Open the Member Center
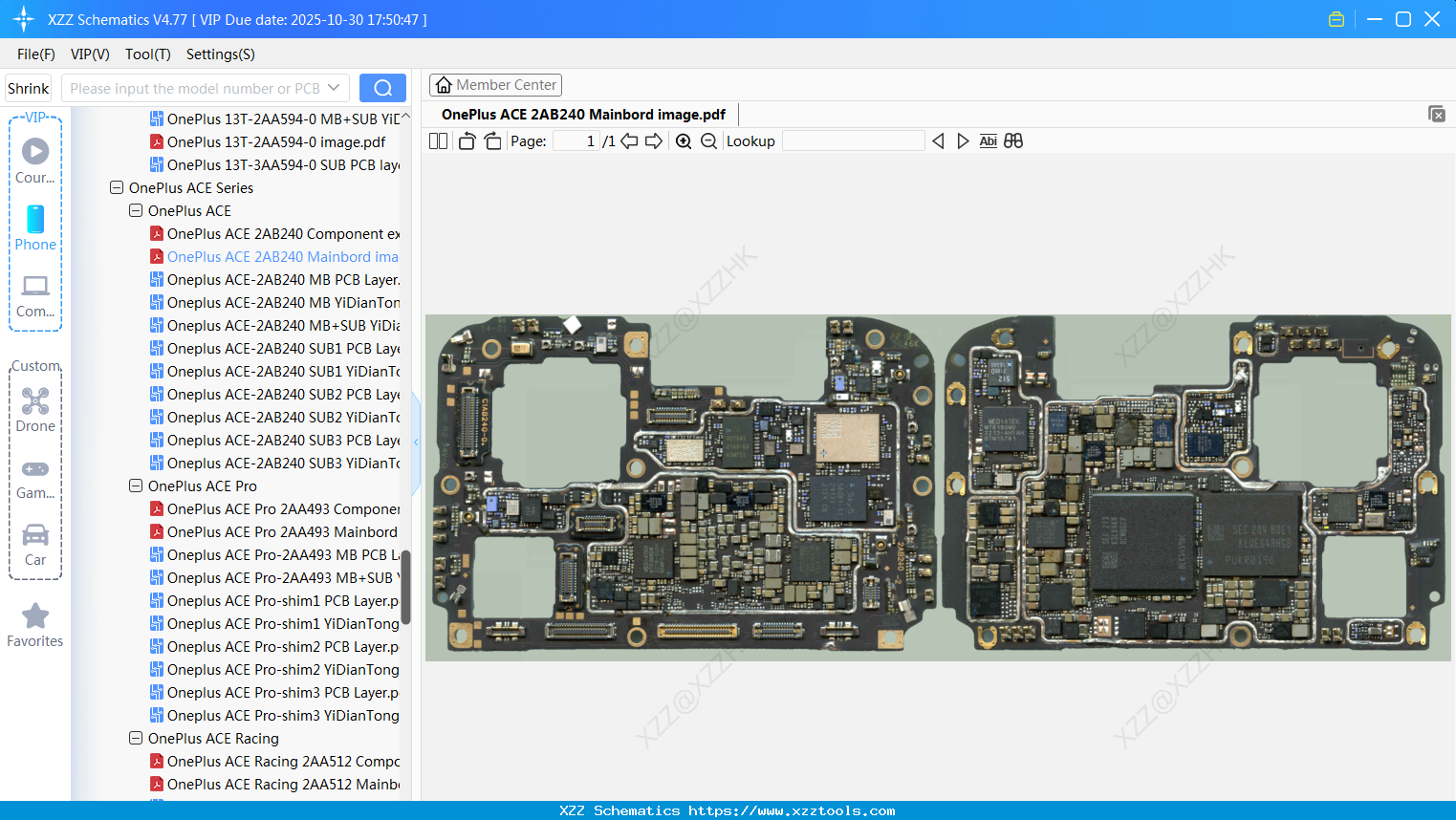This screenshot has height=820, width=1456. [x=495, y=84]
